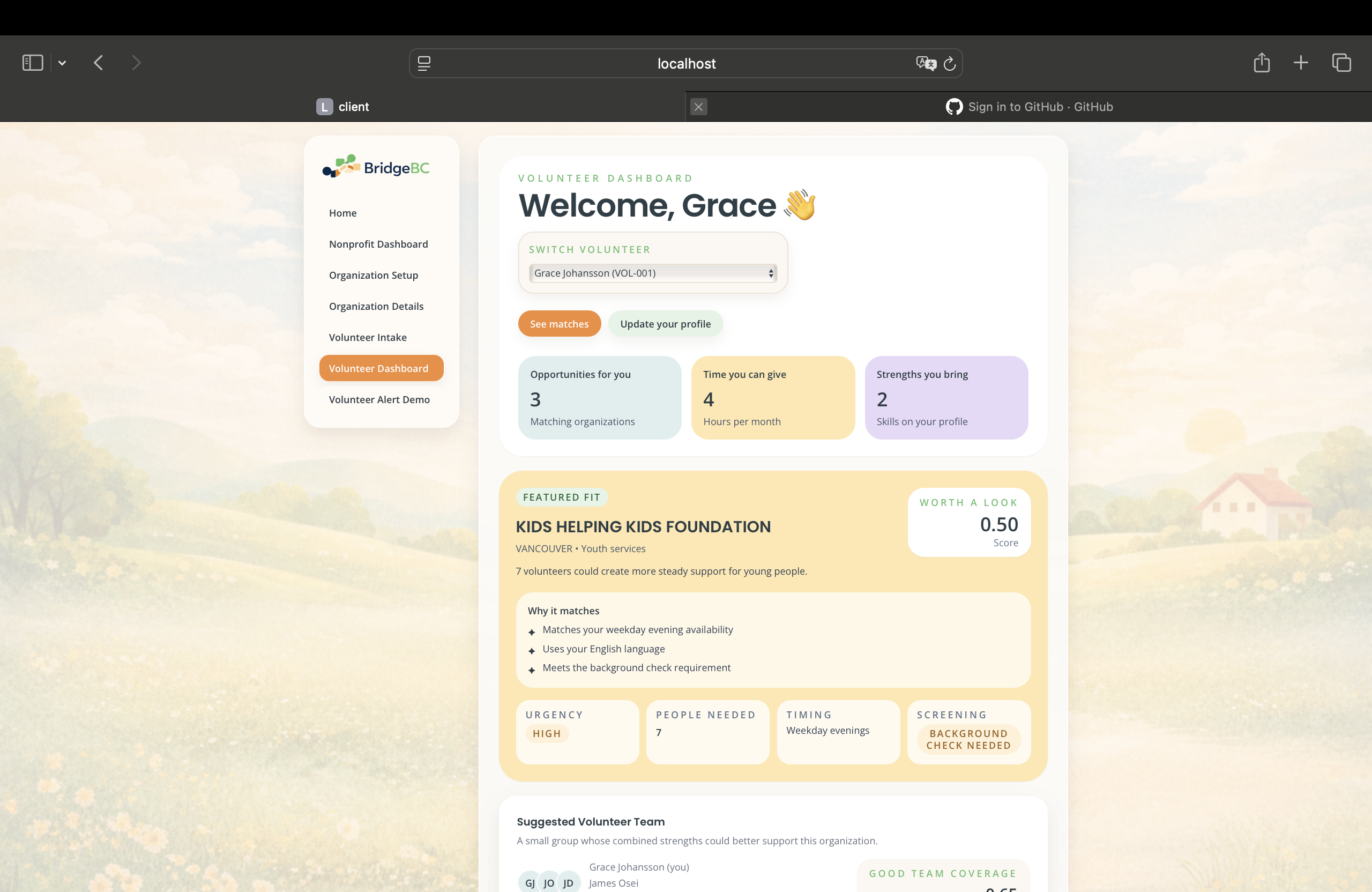Go back with the back arrow
The width and height of the screenshot is (1372, 892).
tap(99, 63)
